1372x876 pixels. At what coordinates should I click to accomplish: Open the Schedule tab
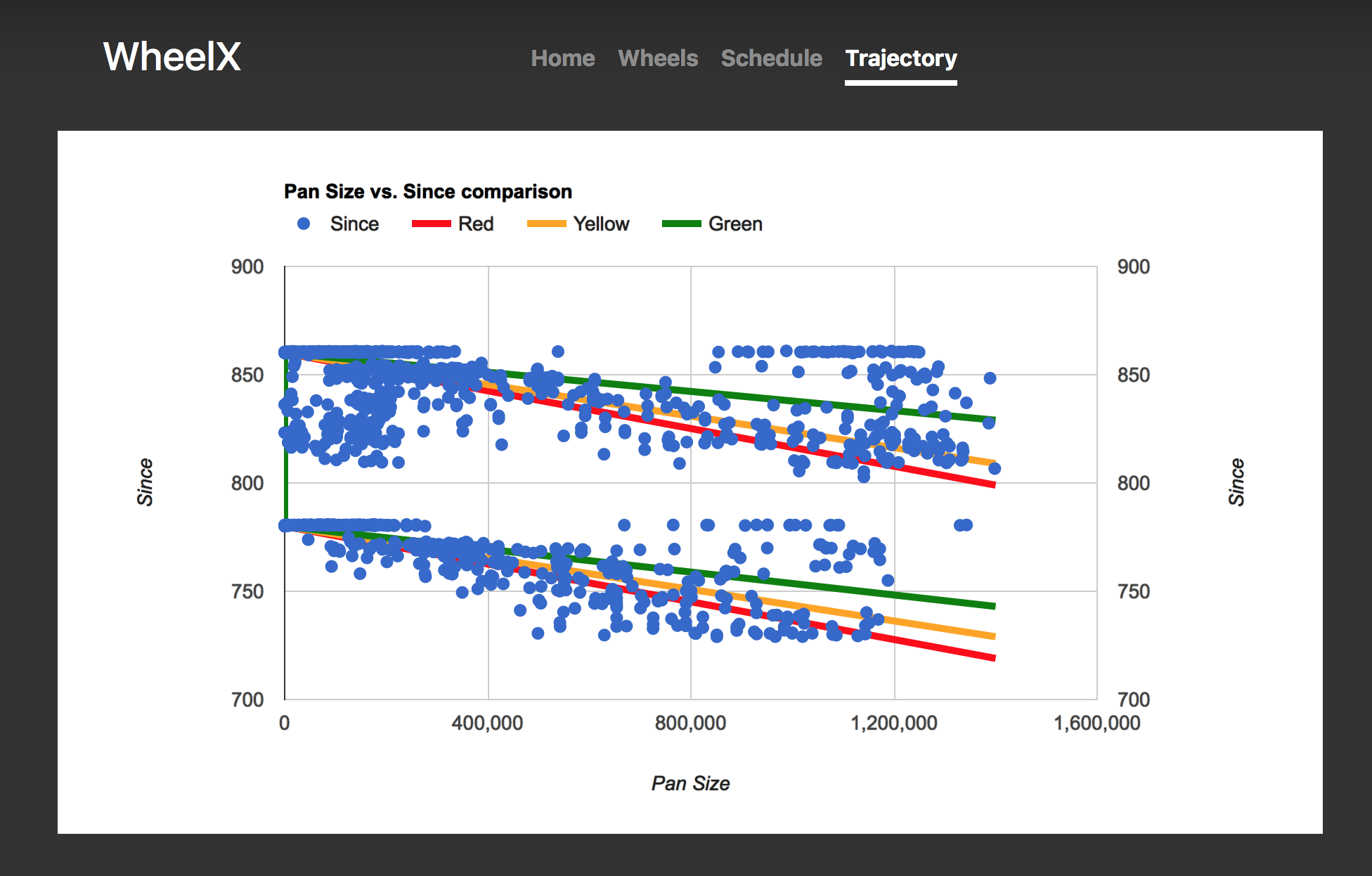pos(771,58)
